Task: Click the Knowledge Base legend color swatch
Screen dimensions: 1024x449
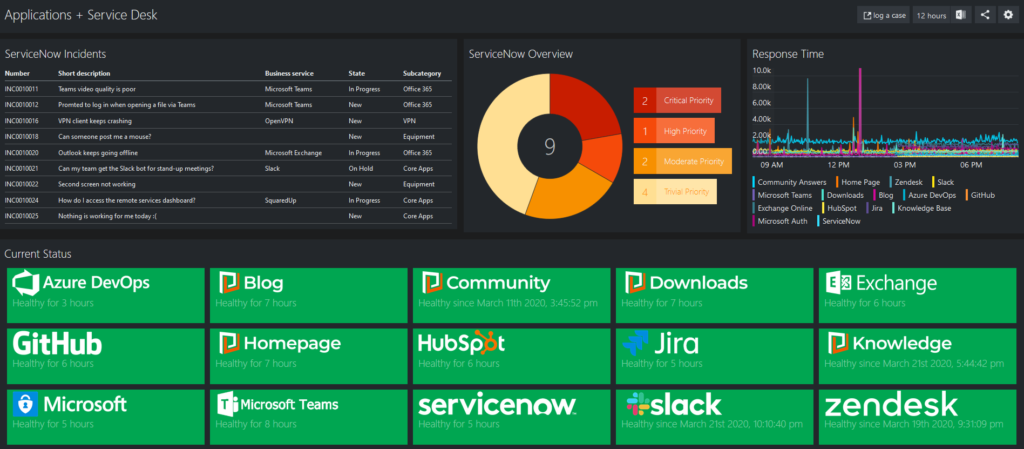Action: pos(893,208)
